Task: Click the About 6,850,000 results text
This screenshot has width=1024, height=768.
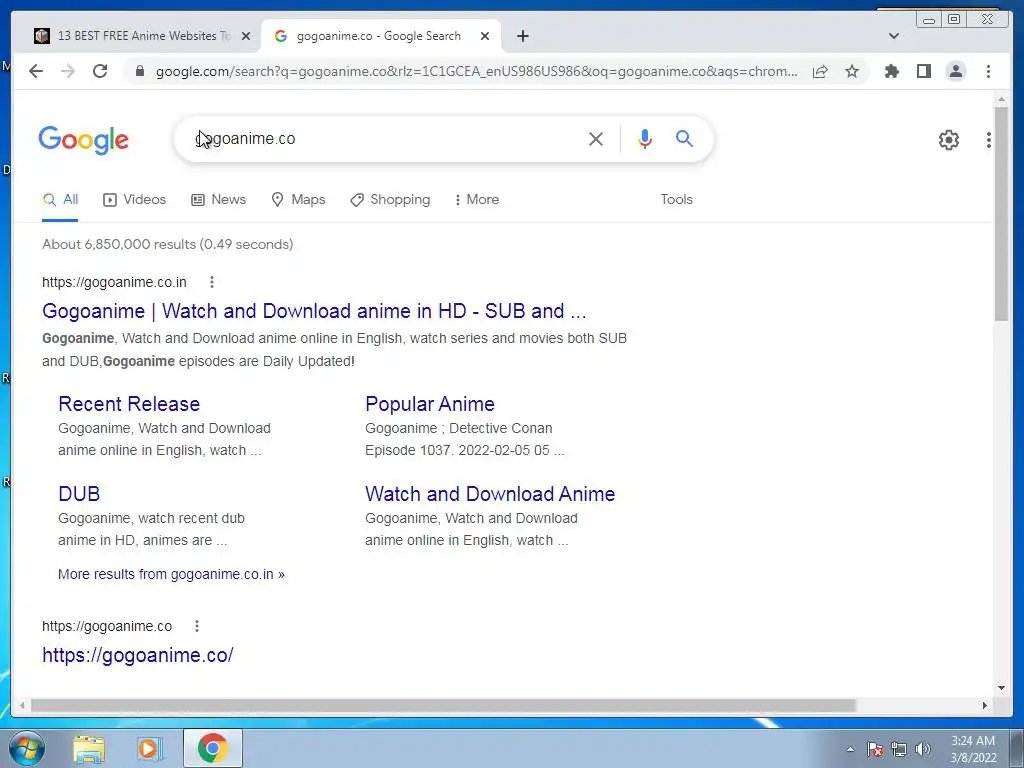Action: tap(168, 244)
